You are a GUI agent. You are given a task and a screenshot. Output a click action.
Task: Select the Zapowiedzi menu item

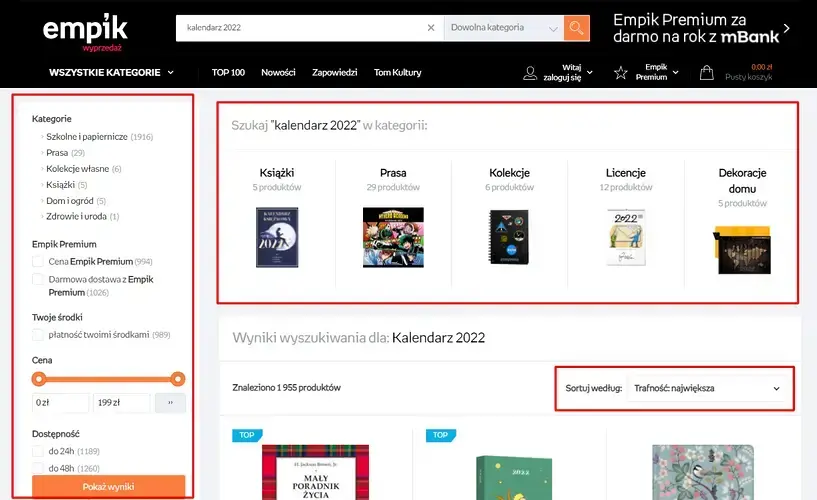(334, 73)
